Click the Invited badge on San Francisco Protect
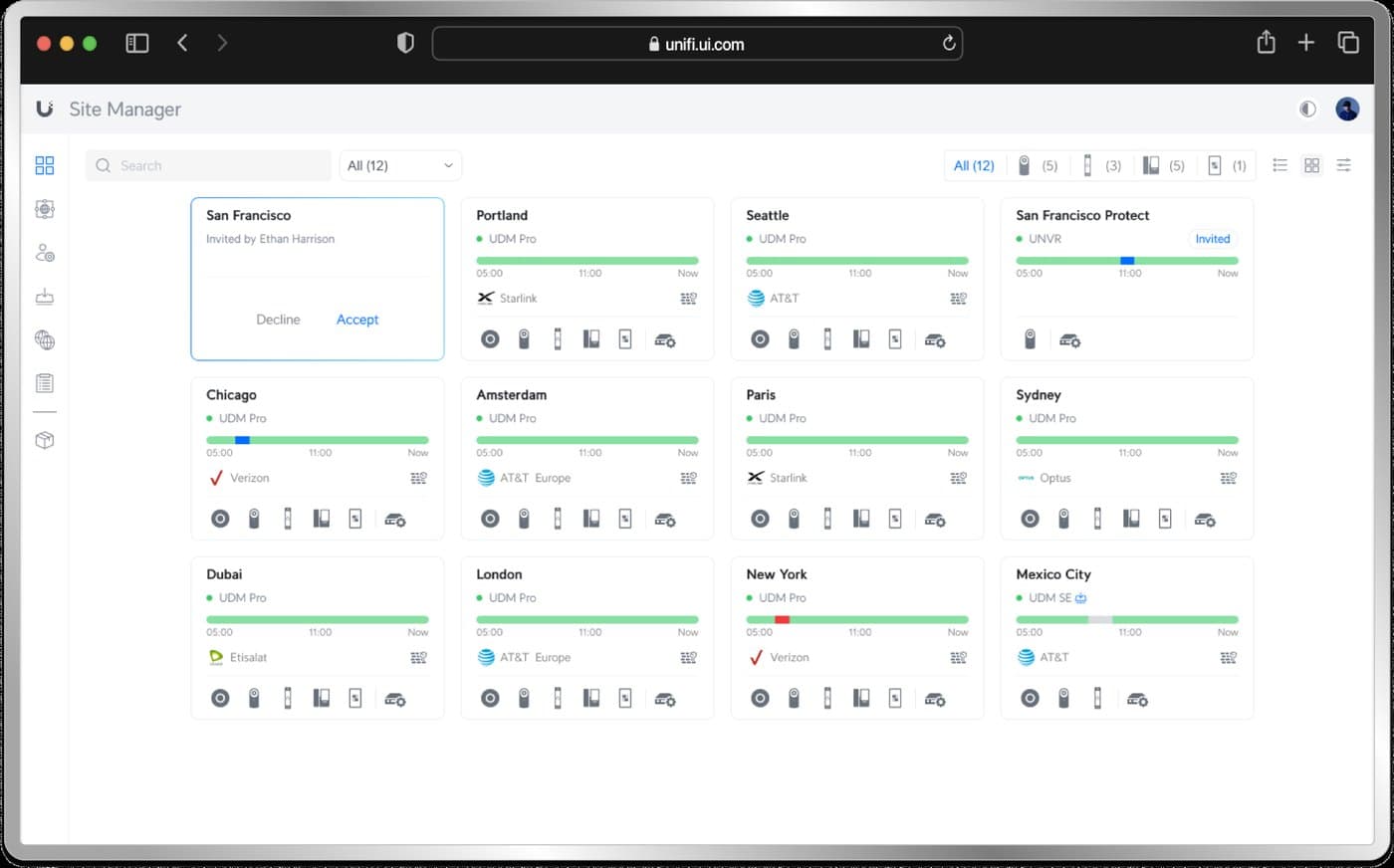Image resolution: width=1394 pixels, height=868 pixels. pyautogui.click(x=1212, y=239)
